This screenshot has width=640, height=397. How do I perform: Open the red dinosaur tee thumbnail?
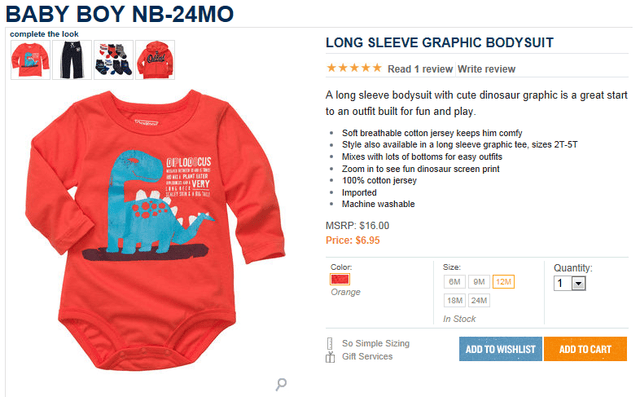pos(31,60)
